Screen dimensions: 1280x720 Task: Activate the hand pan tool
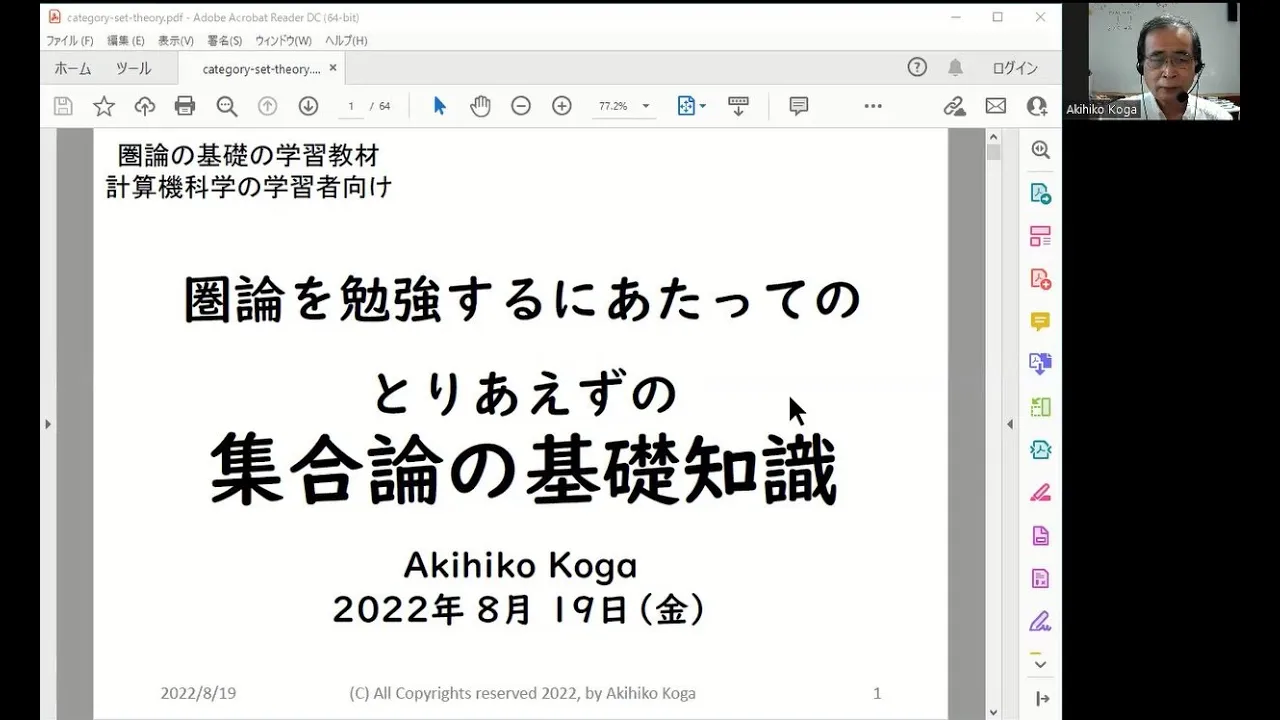point(480,106)
